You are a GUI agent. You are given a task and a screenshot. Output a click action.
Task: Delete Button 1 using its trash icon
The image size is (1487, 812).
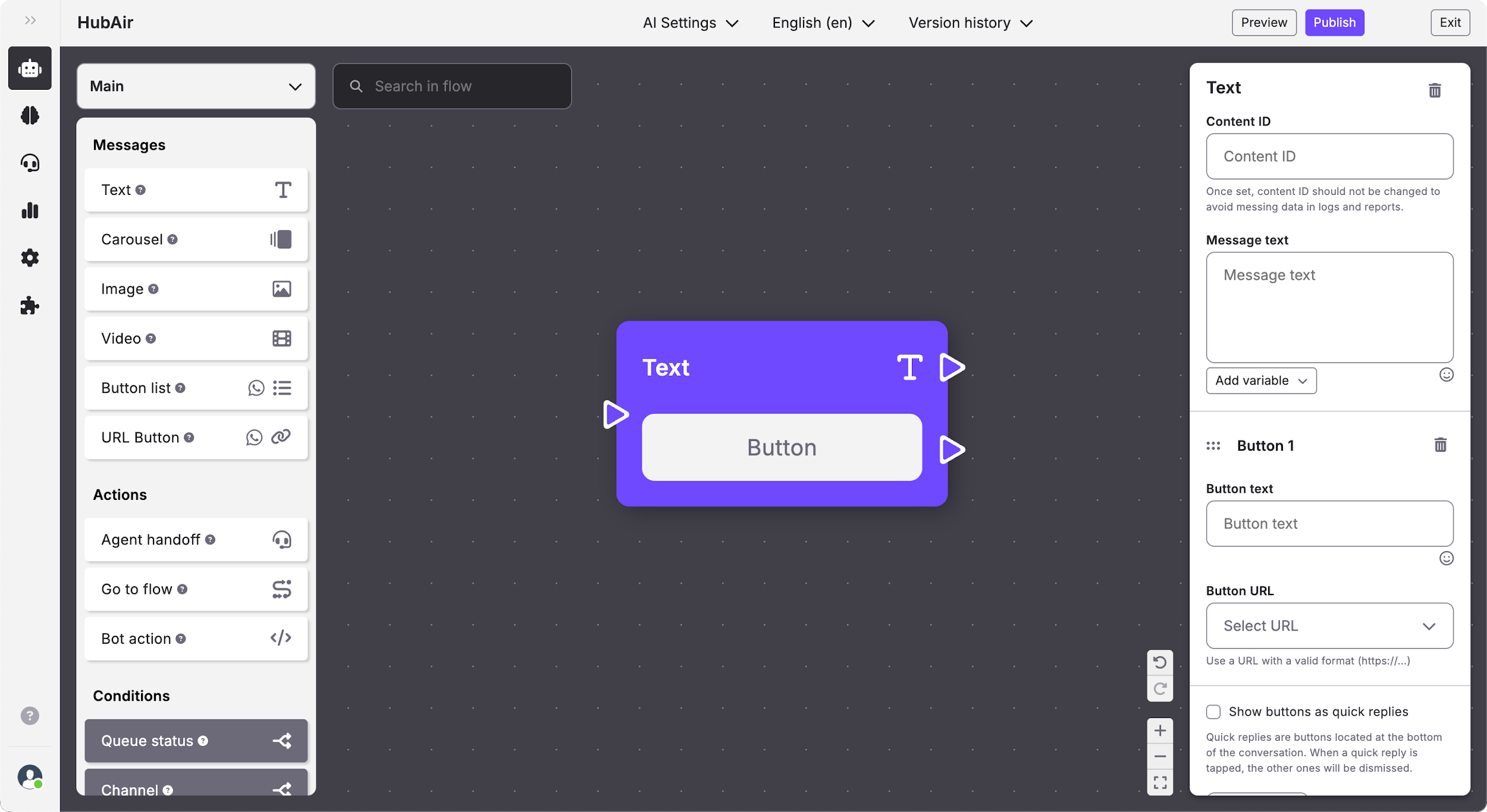1440,445
